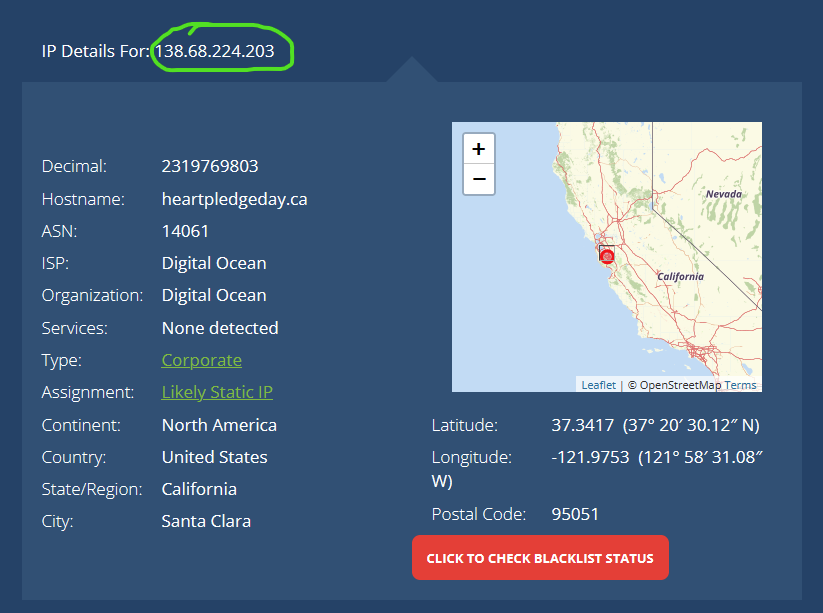This screenshot has width=823, height=613.
Task: Click the Continent value North America
Action: (x=219, y=425)
